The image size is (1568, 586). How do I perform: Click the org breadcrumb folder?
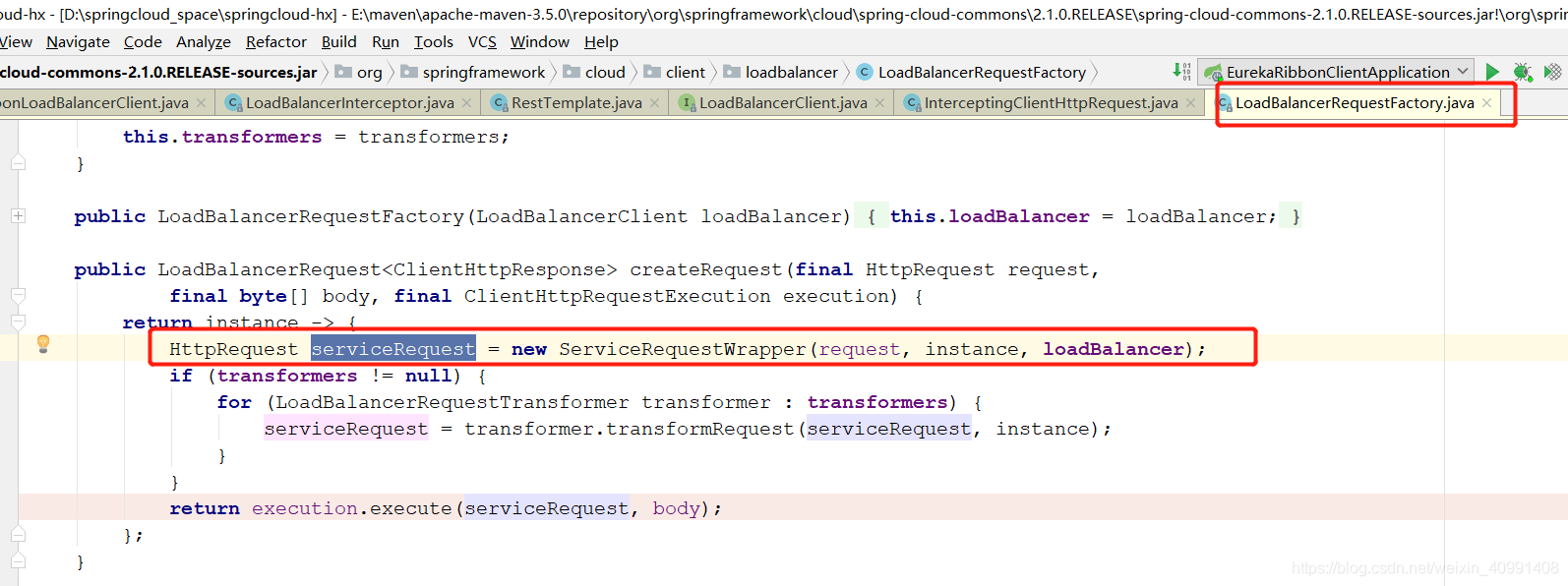click(x=359, y=72)
